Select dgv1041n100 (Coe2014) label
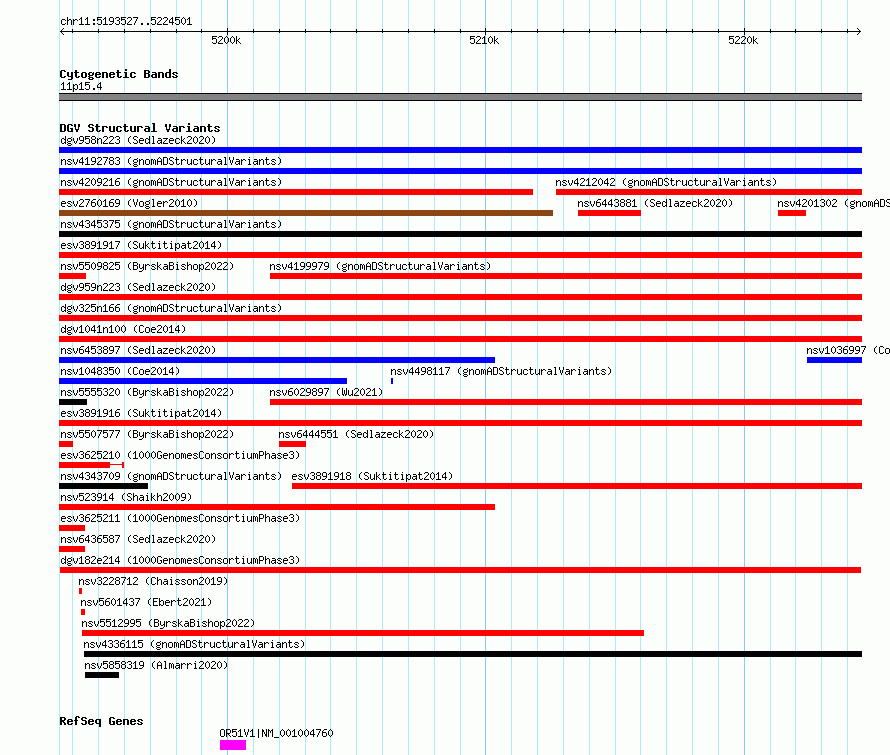The height and width of the screenshot is (755, 890). pos(123,329)
